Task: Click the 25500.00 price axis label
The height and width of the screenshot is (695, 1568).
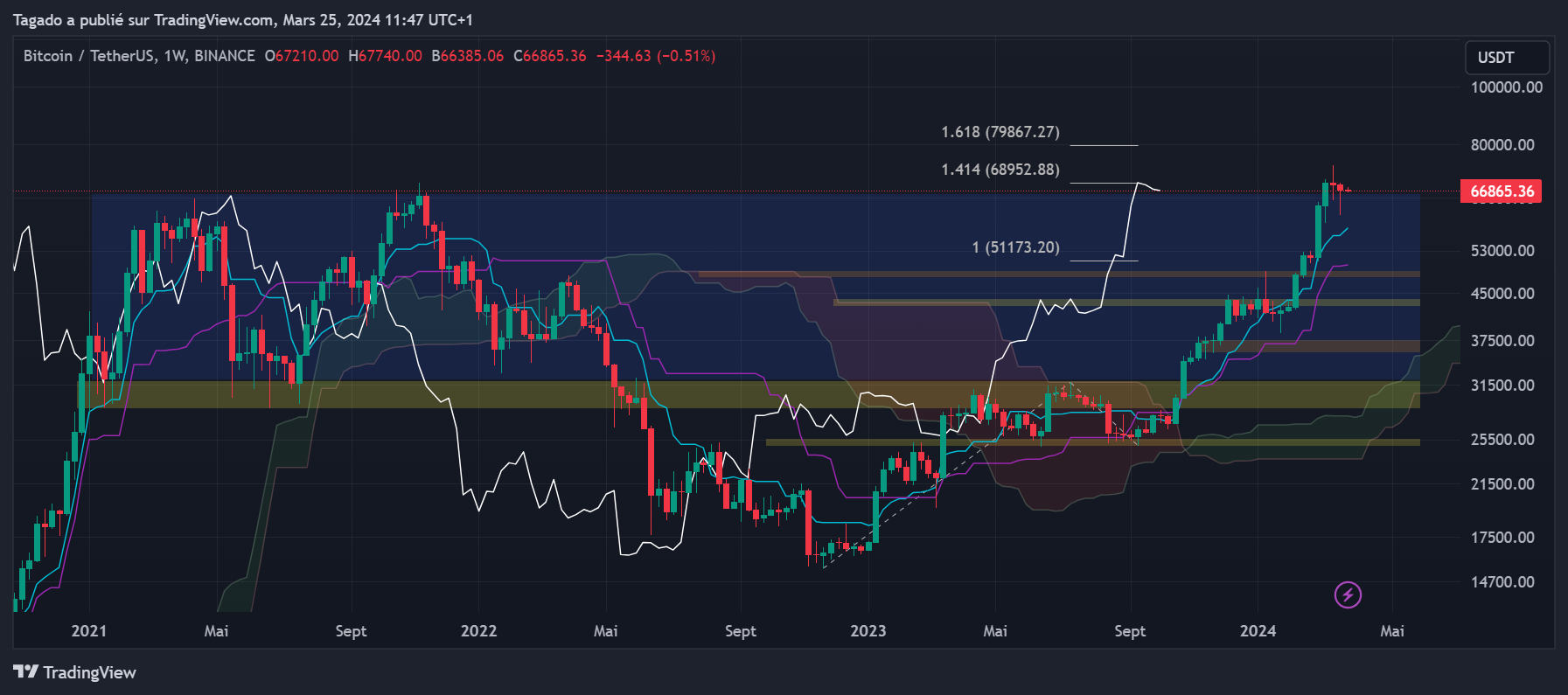Action: click(1502, 440)
